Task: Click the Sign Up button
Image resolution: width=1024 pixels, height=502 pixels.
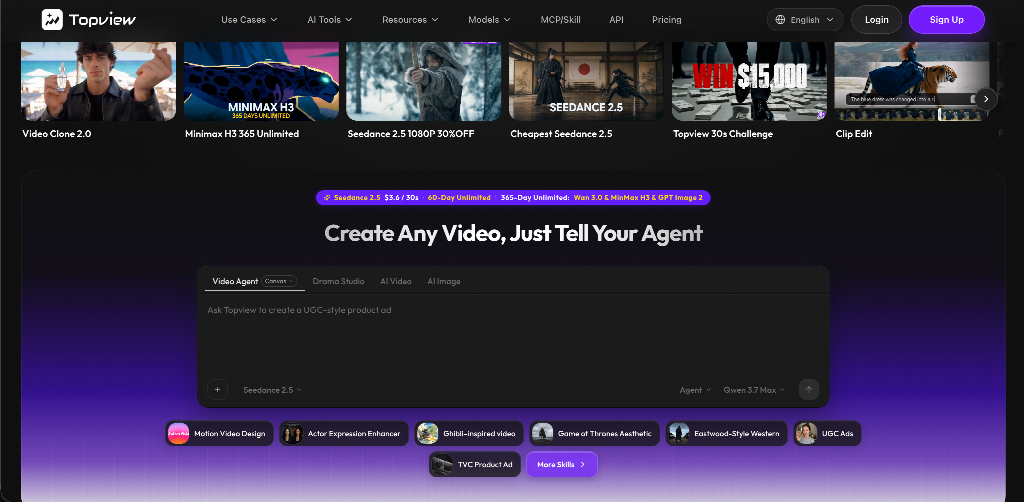Action: tap(946, 20)
